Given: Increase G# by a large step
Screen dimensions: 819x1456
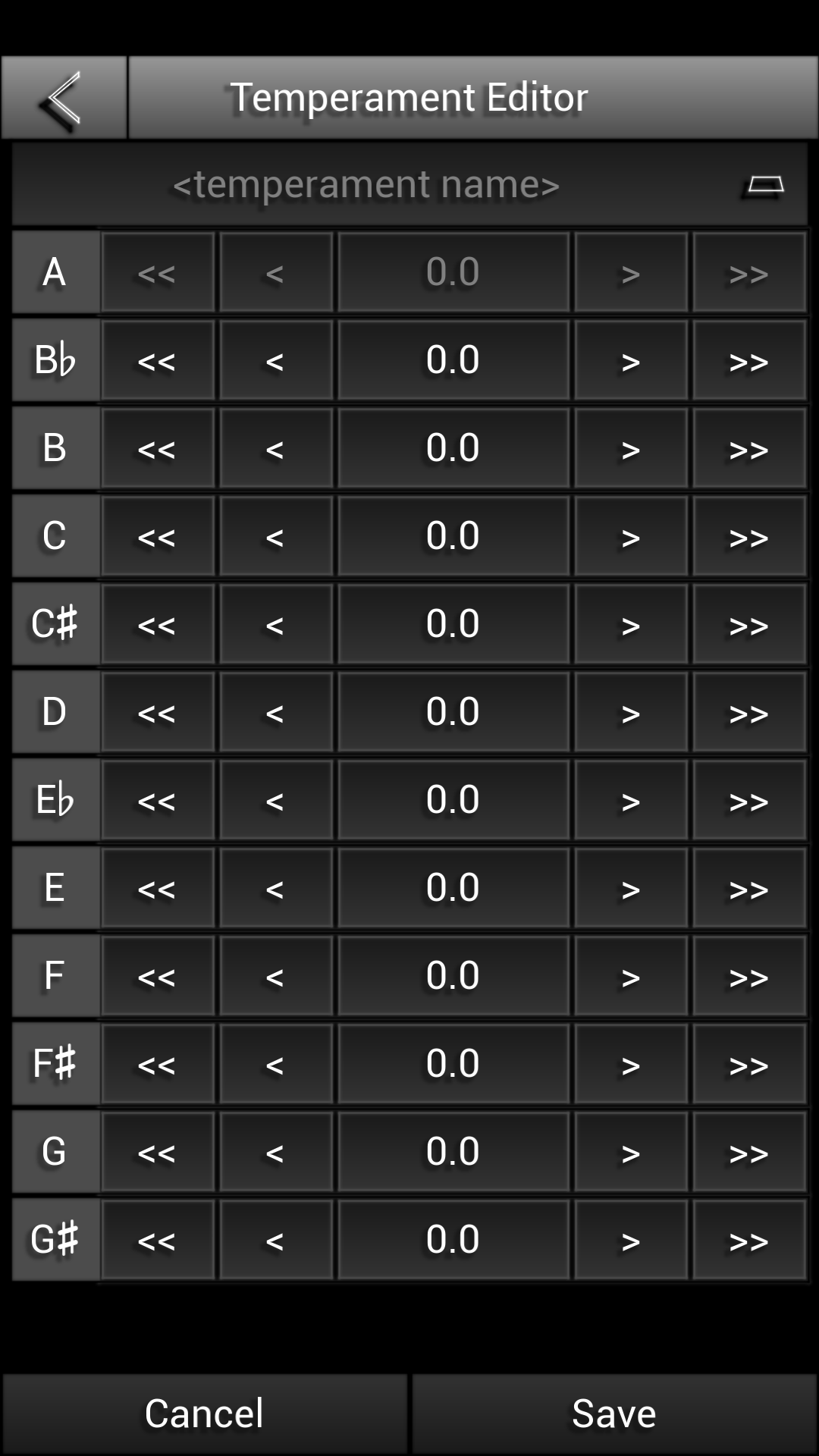Looking at the screenshot, I should click(748, 1240).
